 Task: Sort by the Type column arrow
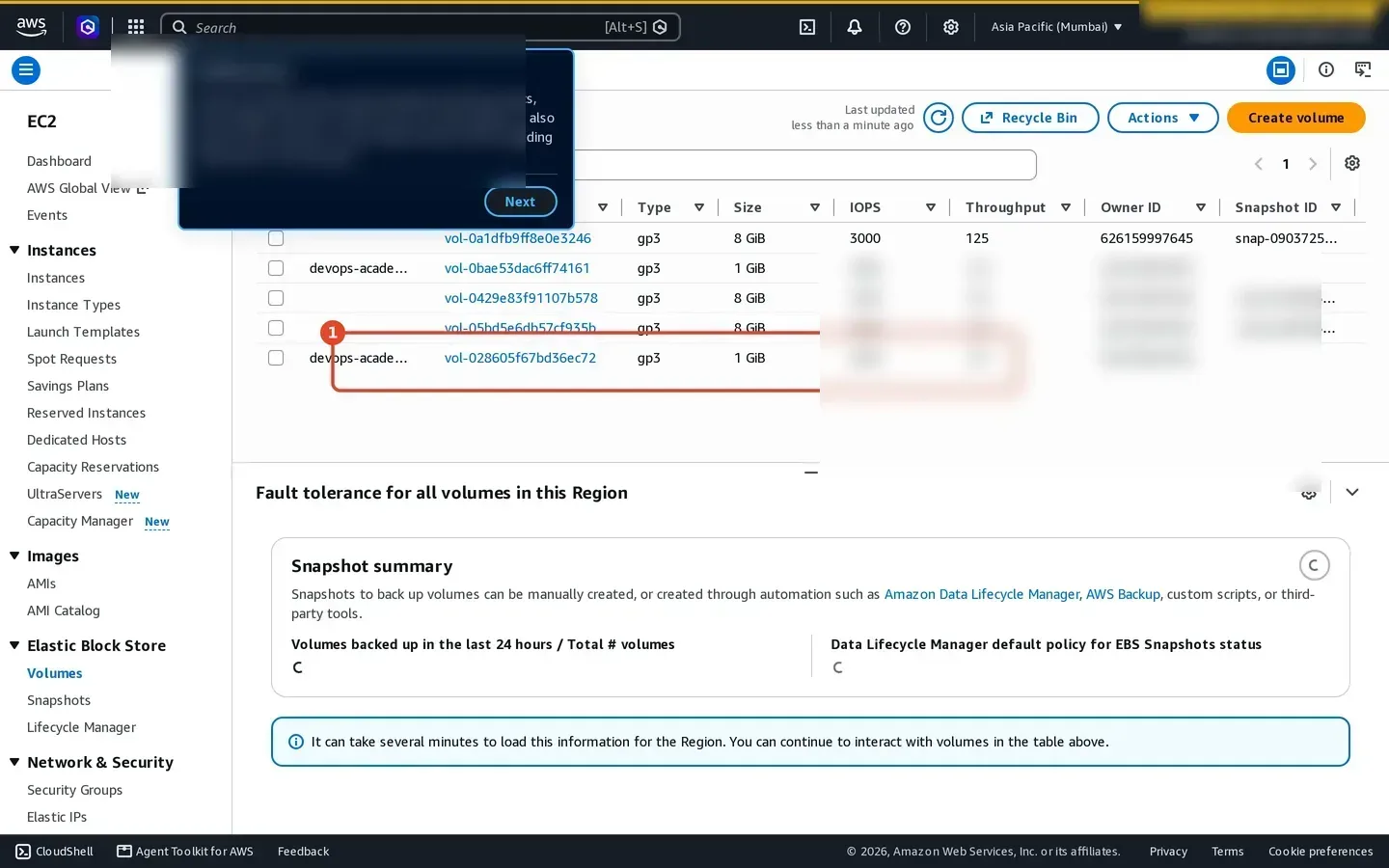699,207
